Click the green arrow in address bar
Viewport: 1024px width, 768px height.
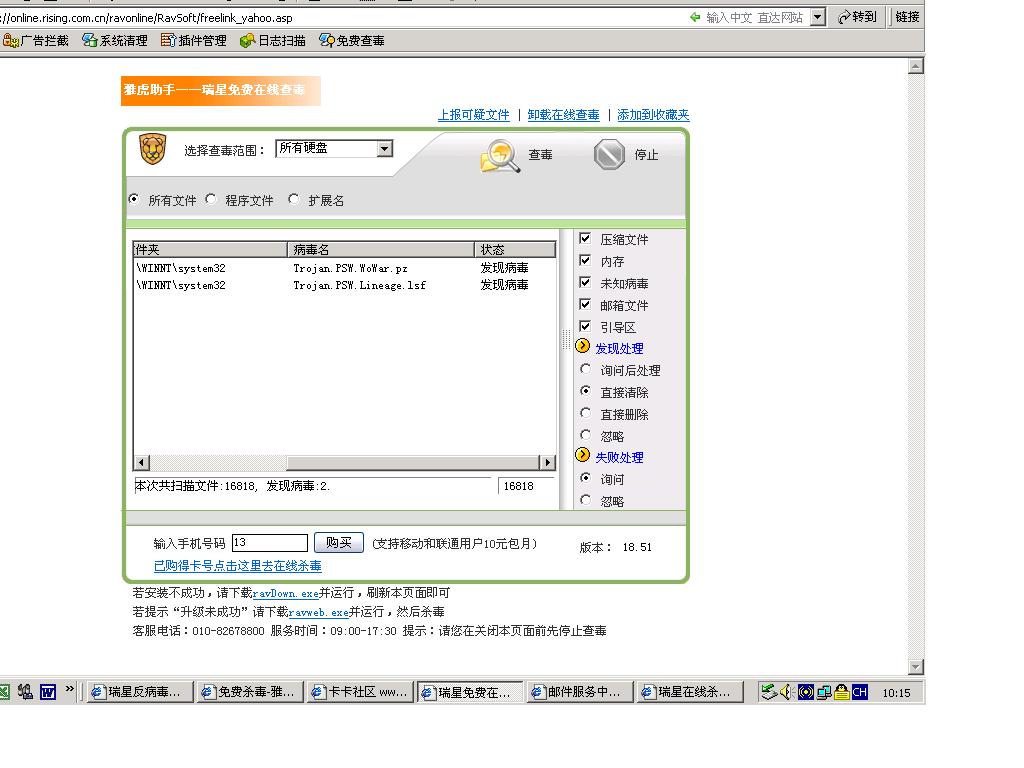click(x=696, y=17)
